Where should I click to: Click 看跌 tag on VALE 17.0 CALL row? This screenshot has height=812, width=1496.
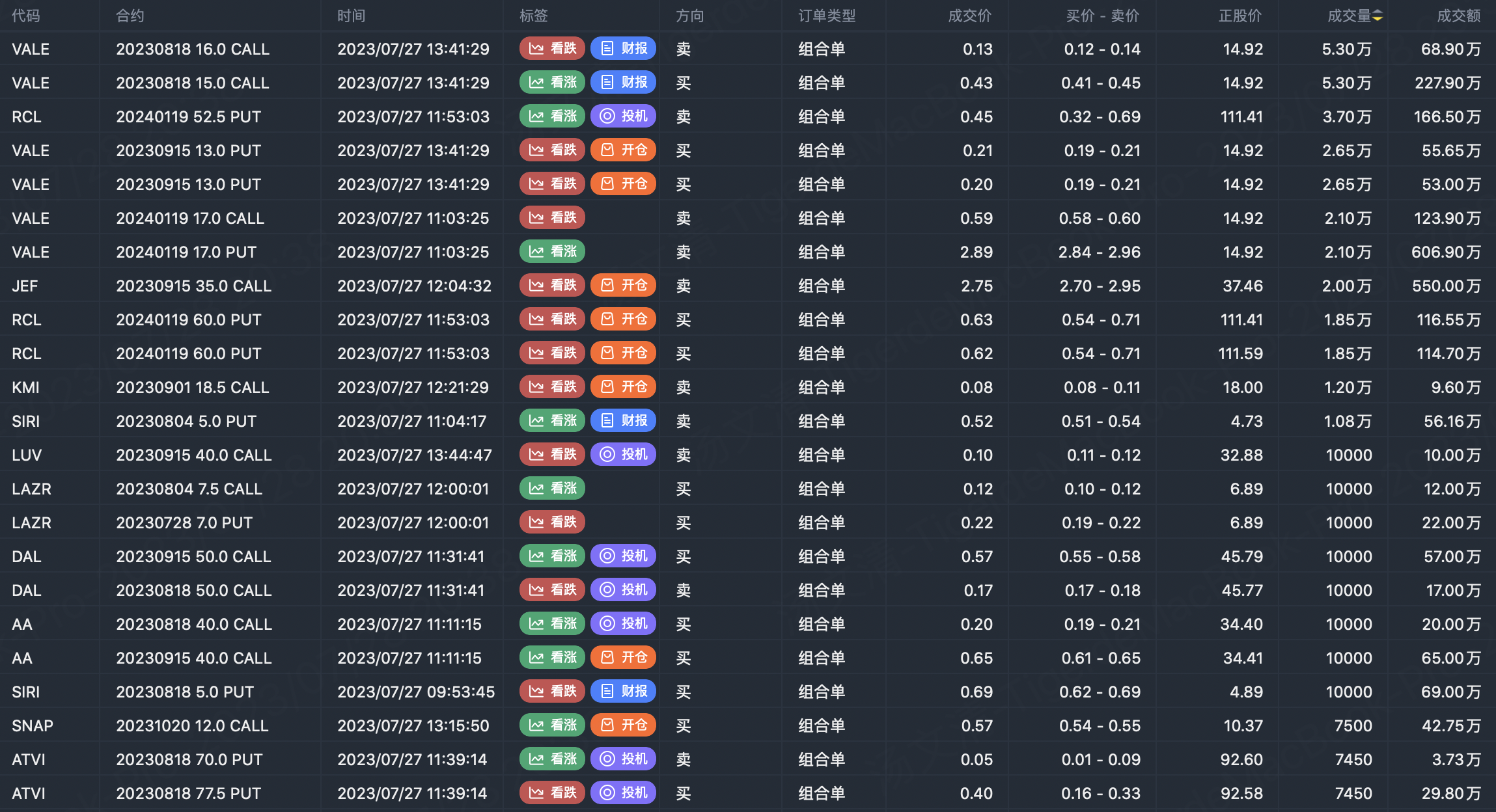pyautogui.click(x=553, y=218)
